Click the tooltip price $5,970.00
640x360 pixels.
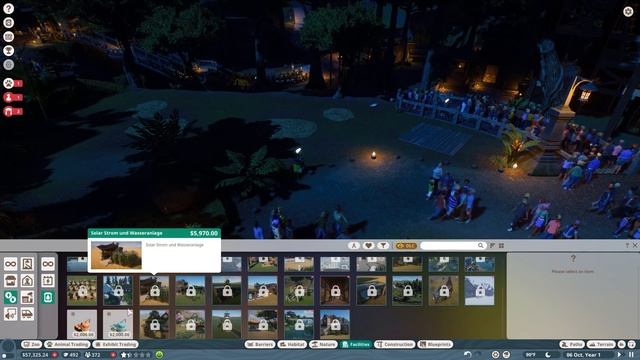point(204,233)
